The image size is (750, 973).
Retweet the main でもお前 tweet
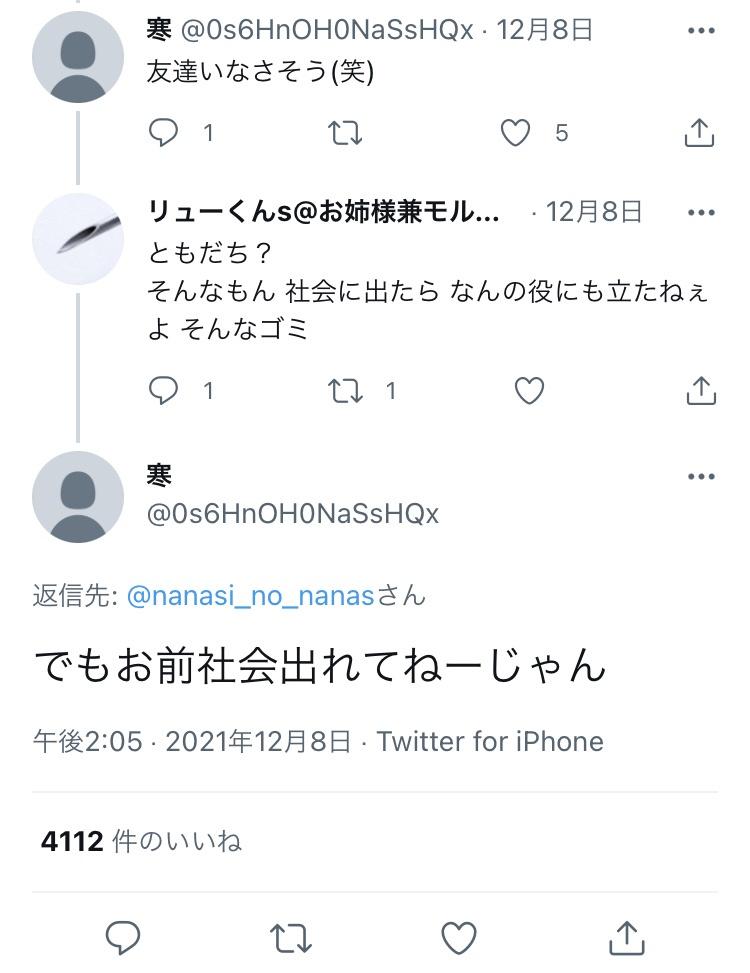pos(291,937)
